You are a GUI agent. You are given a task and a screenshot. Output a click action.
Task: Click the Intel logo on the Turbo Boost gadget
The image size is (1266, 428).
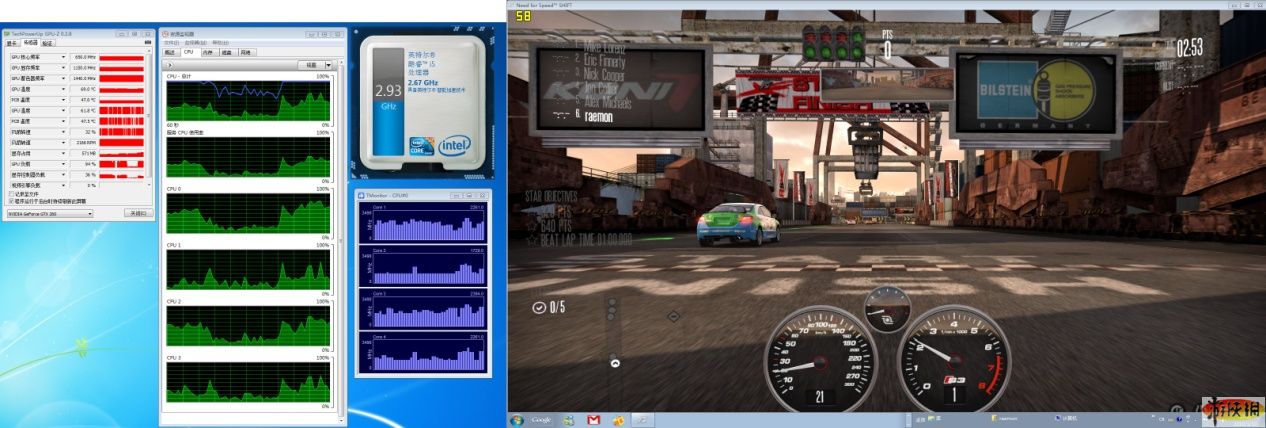click(x=453, y=145)
